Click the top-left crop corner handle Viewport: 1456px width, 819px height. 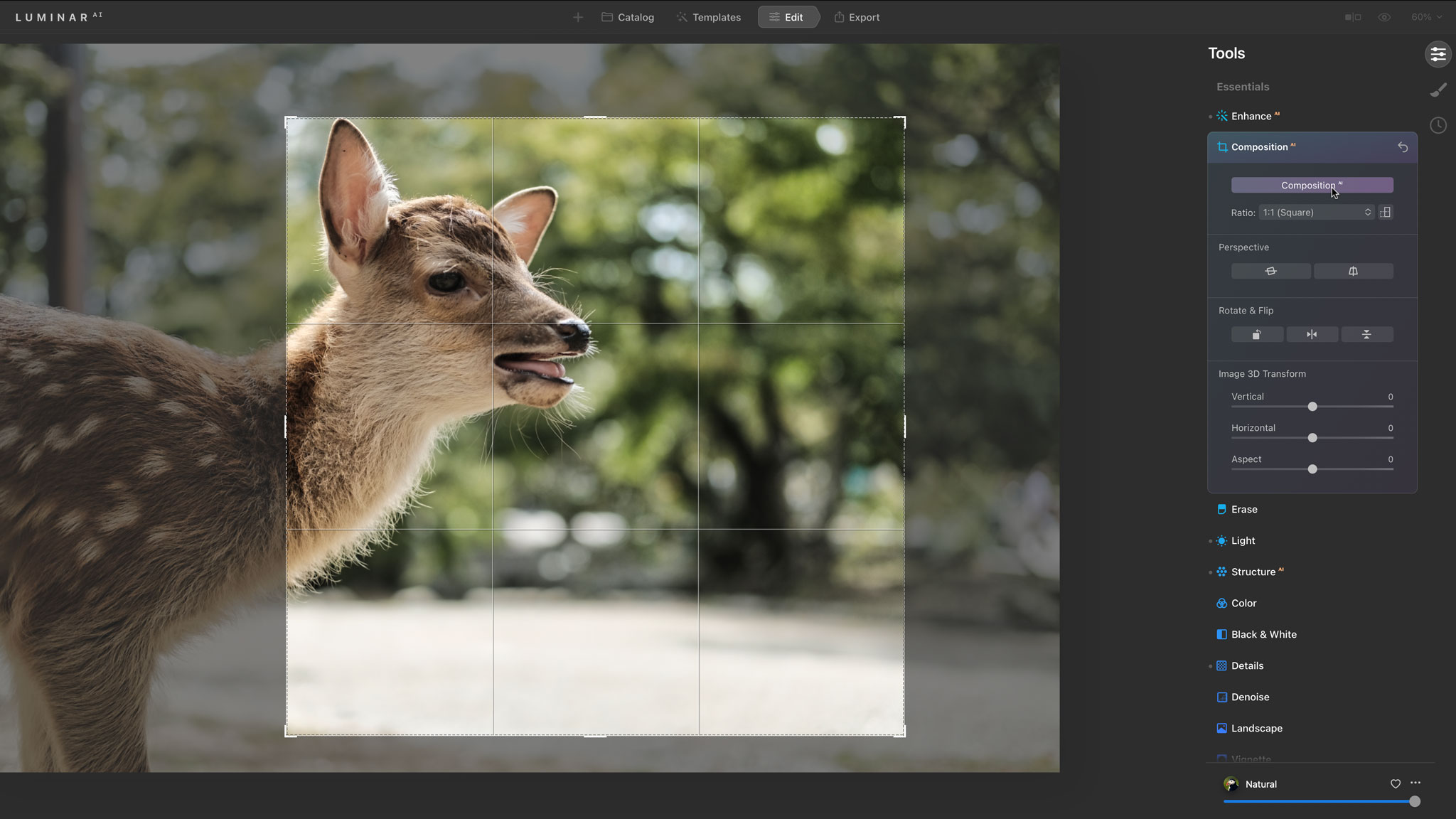pos(289,121)
